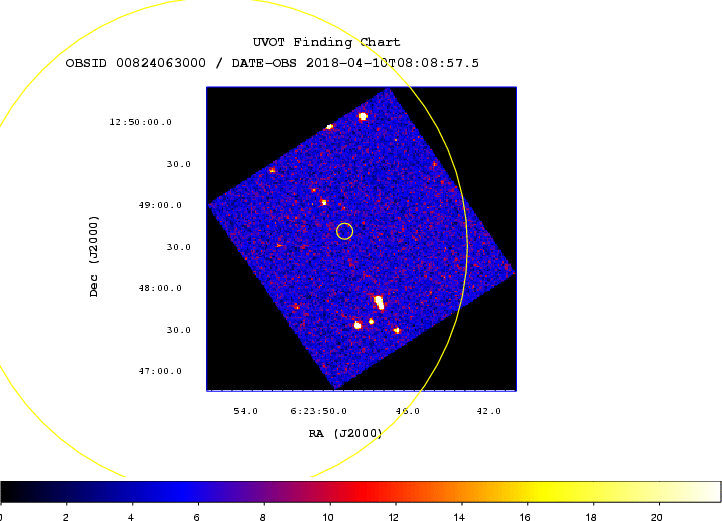The width and height of the screenshot is (722, 521).
Task: Click the small yellow circle marking the target position
Action: pos(344,231)
